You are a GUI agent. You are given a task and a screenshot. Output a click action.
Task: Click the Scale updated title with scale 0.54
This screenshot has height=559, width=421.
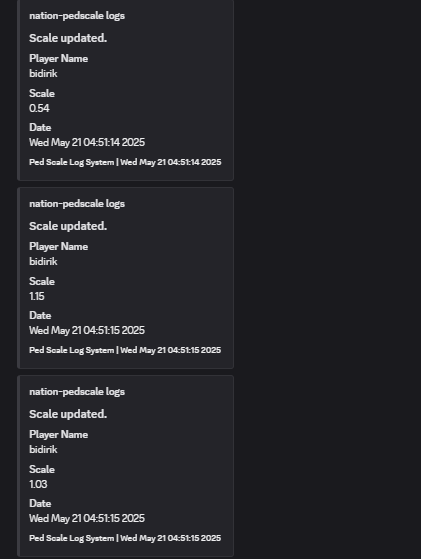click(x=68, y=38)
